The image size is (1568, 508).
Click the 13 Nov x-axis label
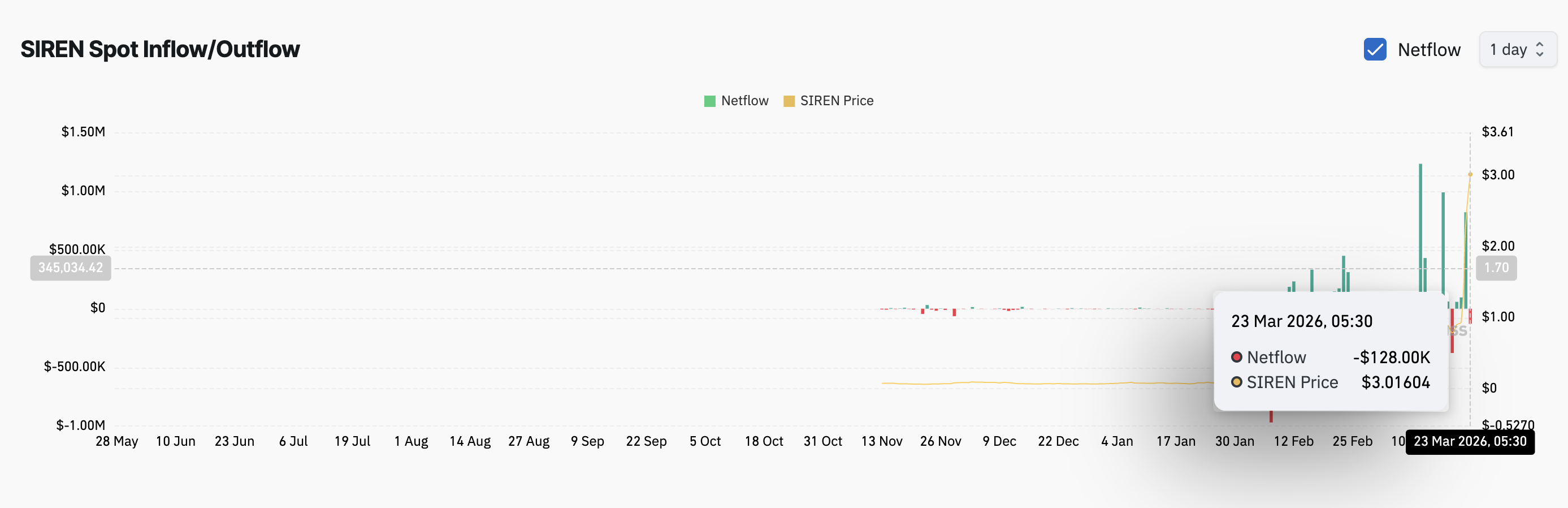881,442
